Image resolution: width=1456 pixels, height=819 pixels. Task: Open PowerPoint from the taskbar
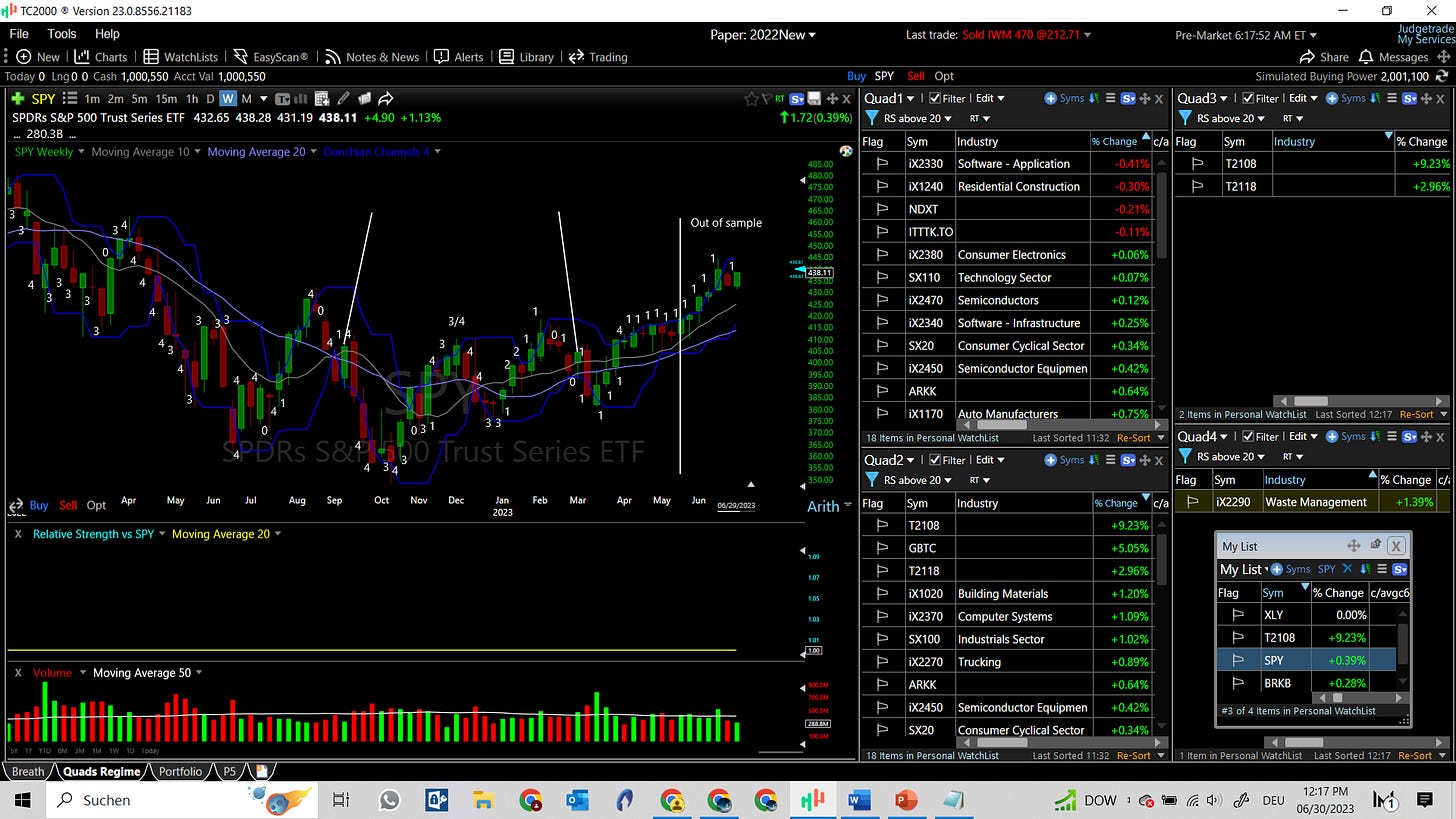(x=905, y=800)
